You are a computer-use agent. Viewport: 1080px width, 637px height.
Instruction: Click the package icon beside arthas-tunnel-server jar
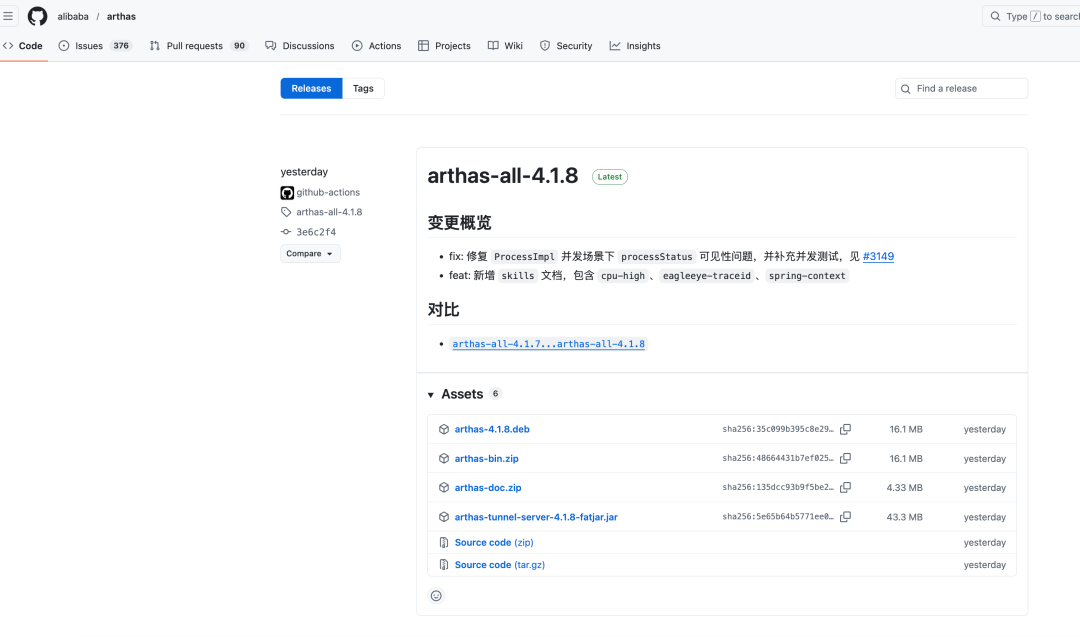pyautogui.click(x=444, y=517)
